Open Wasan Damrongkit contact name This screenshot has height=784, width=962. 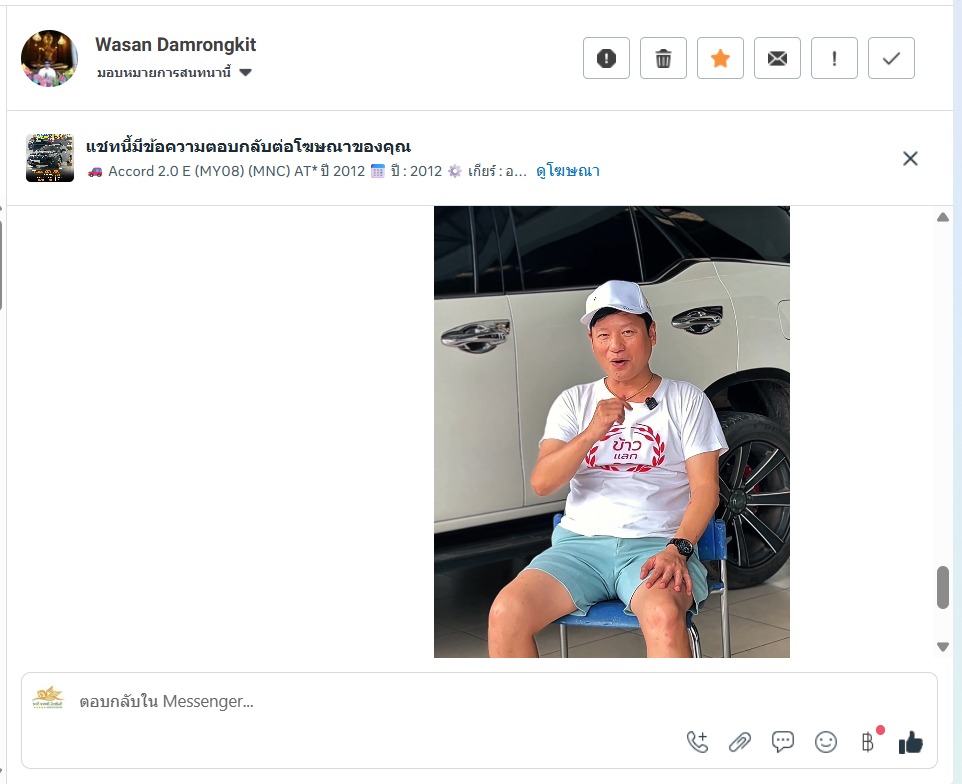[175, 45]
